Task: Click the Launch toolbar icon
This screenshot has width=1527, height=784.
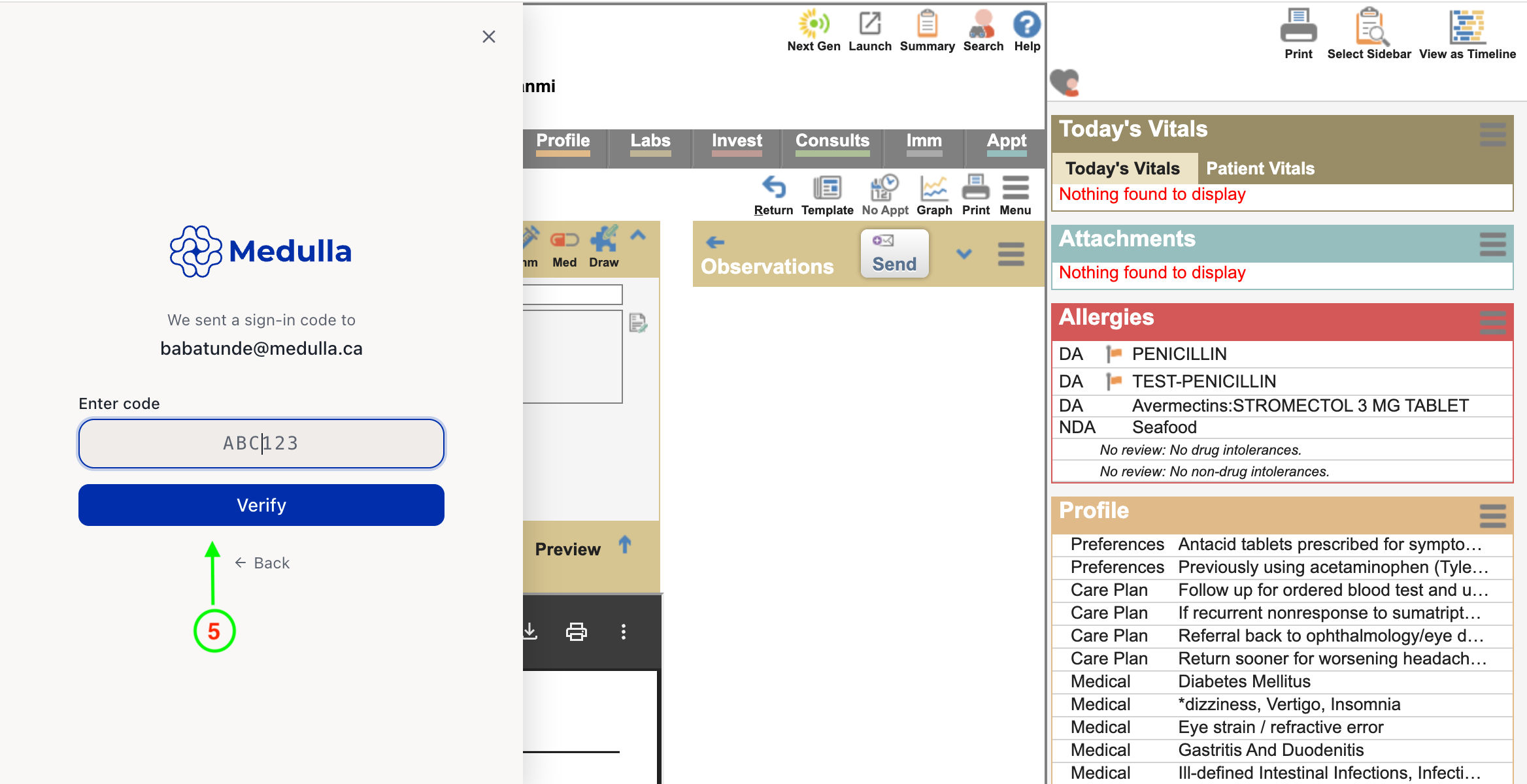Action: (x=870, y=31)
